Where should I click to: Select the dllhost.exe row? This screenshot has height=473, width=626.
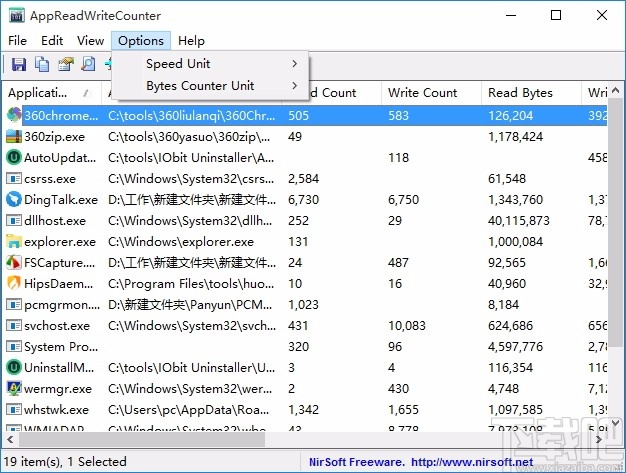pyautogui.click(x=305, y=220)
